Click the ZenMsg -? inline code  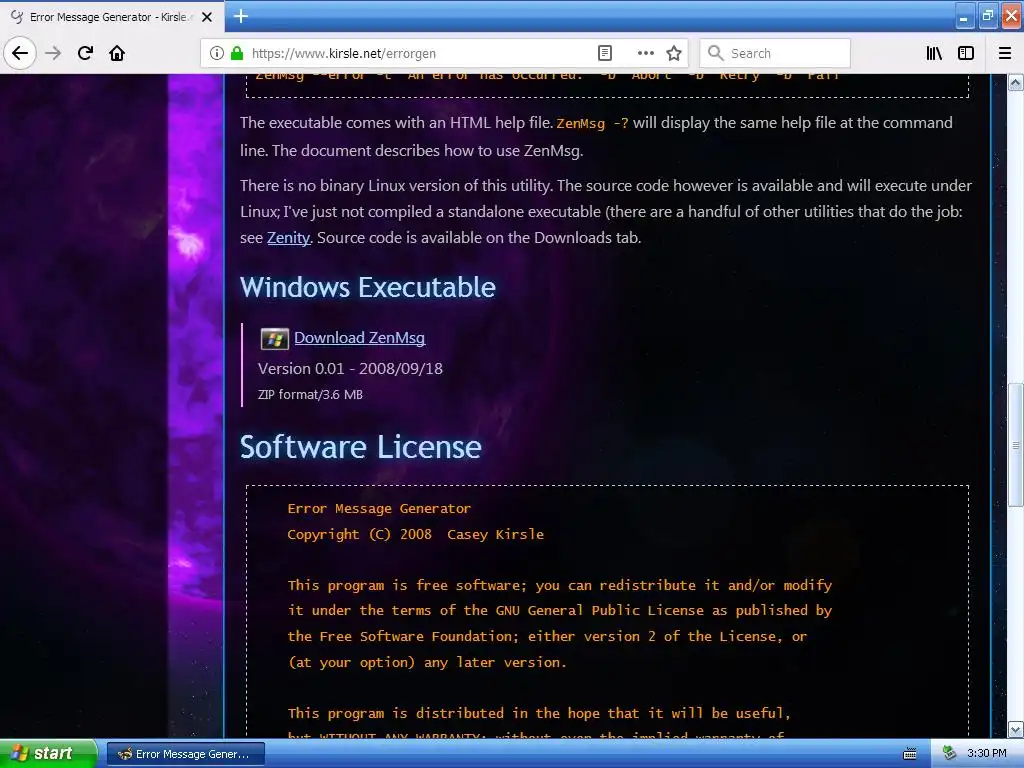592,123
